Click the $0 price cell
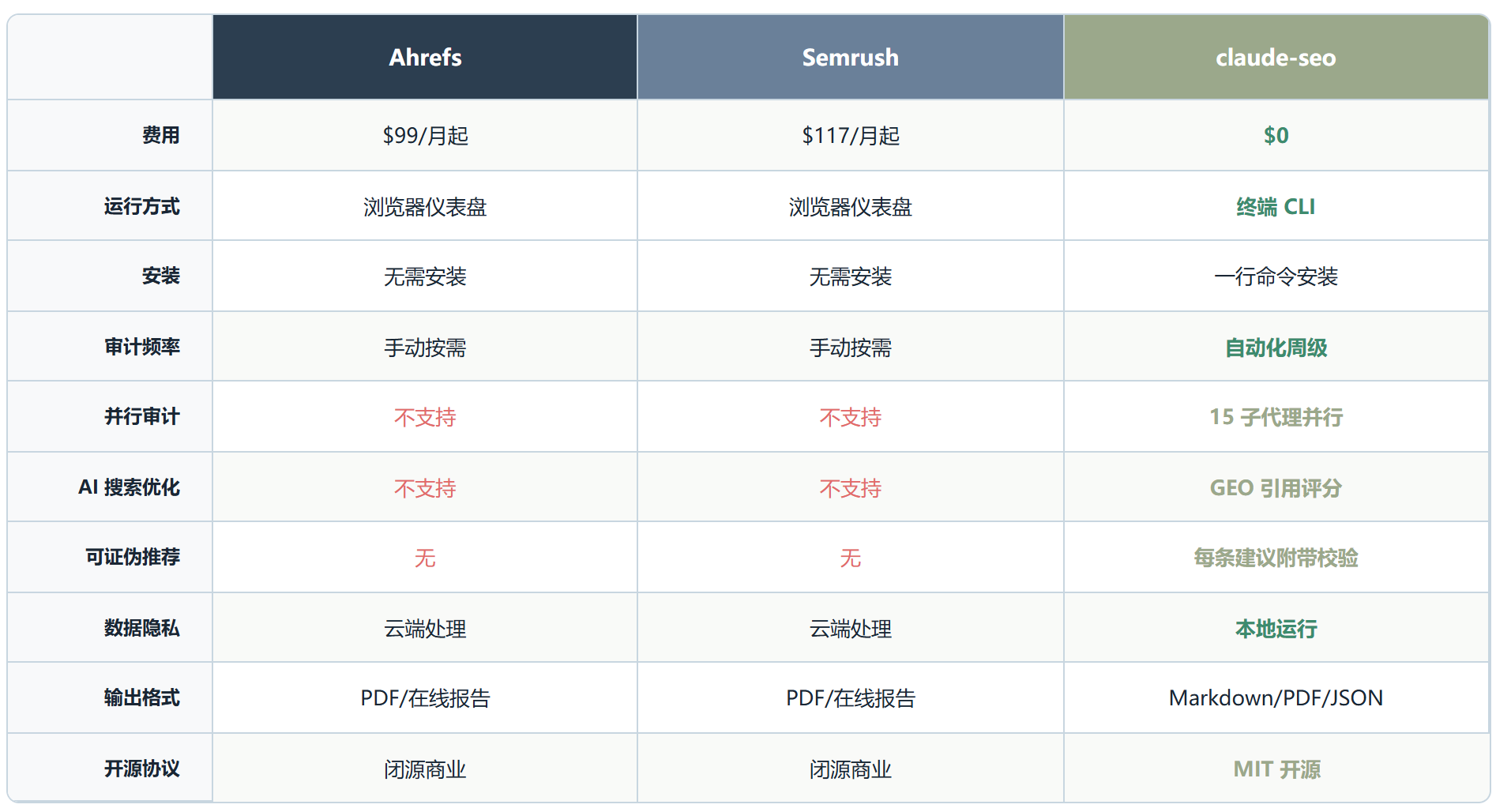Image resolution: width=1496 pixels, height=812 pixels. (1276, 135)
